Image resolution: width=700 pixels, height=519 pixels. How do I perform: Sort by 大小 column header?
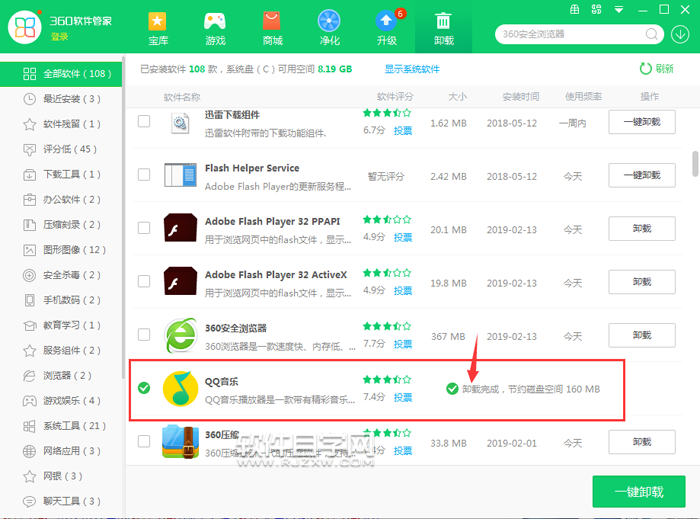click(457, 96)
